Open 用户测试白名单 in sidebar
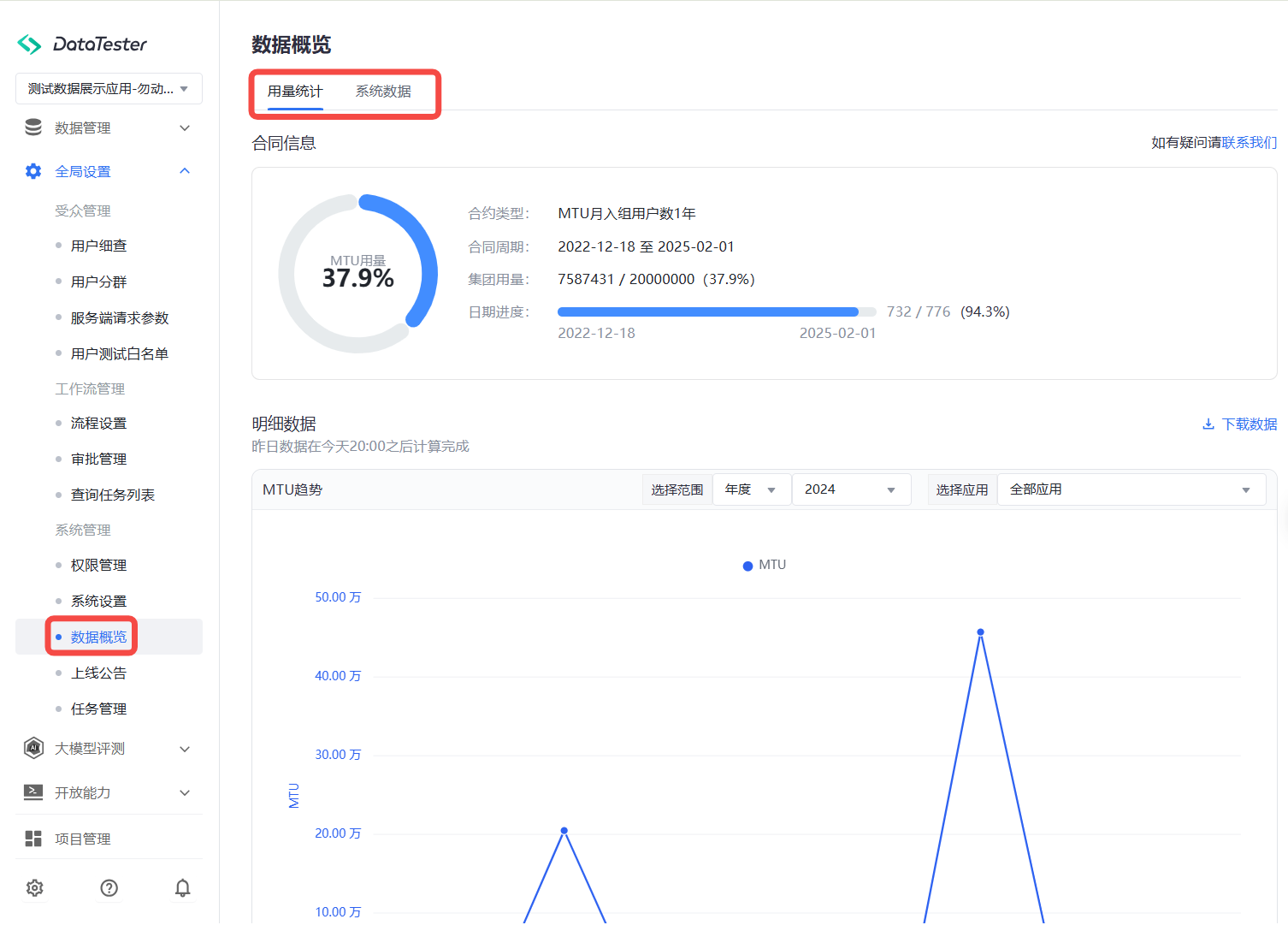 point(120,353)
